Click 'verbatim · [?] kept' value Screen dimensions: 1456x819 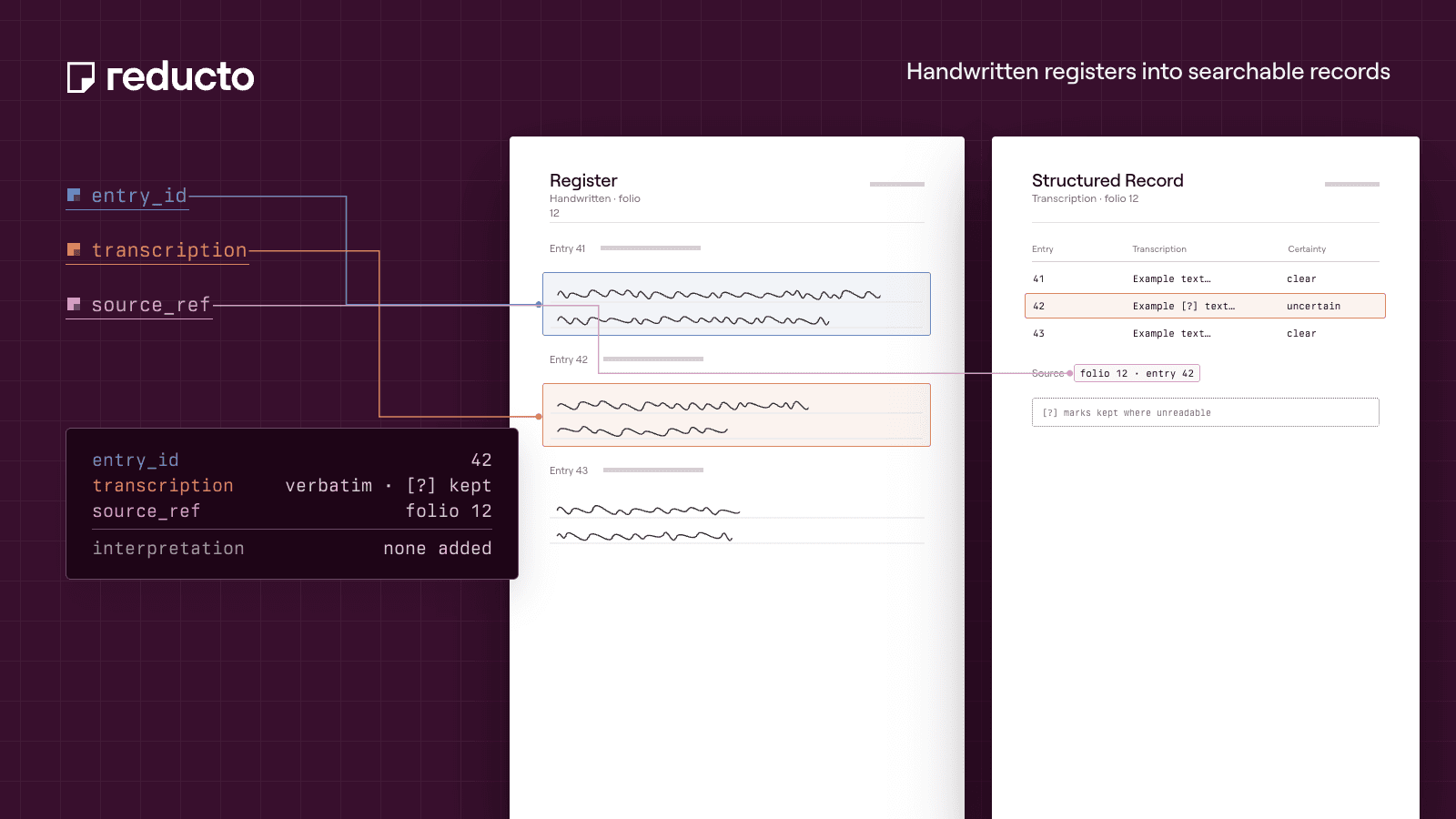389,486
